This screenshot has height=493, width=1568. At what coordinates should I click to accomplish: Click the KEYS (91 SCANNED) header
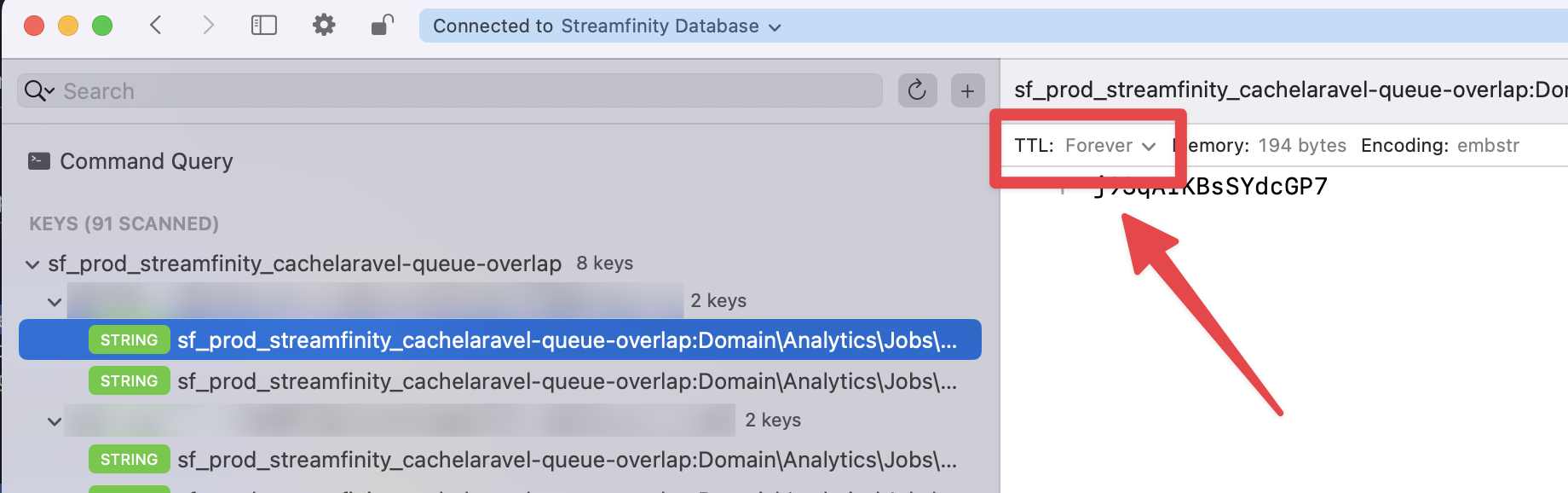(x=124, y=223)
